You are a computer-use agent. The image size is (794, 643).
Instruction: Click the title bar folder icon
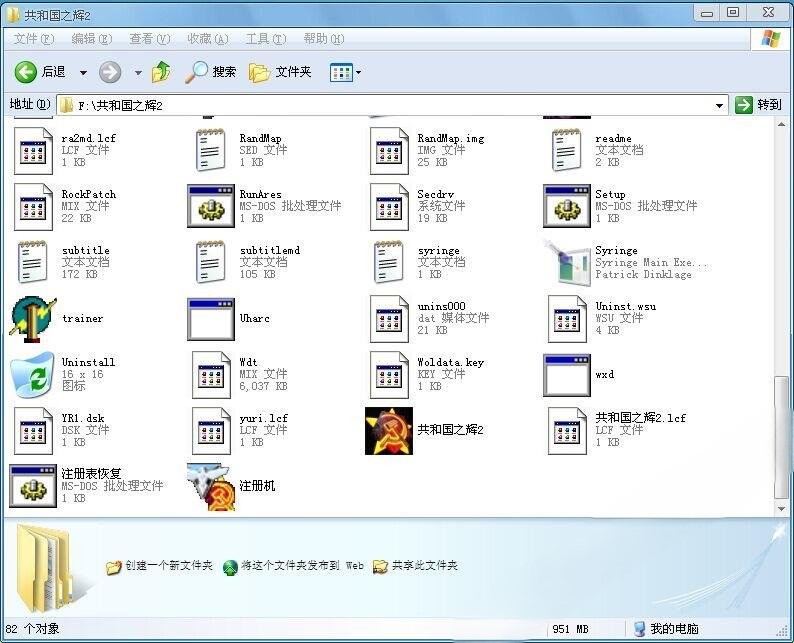click(13, 15)
